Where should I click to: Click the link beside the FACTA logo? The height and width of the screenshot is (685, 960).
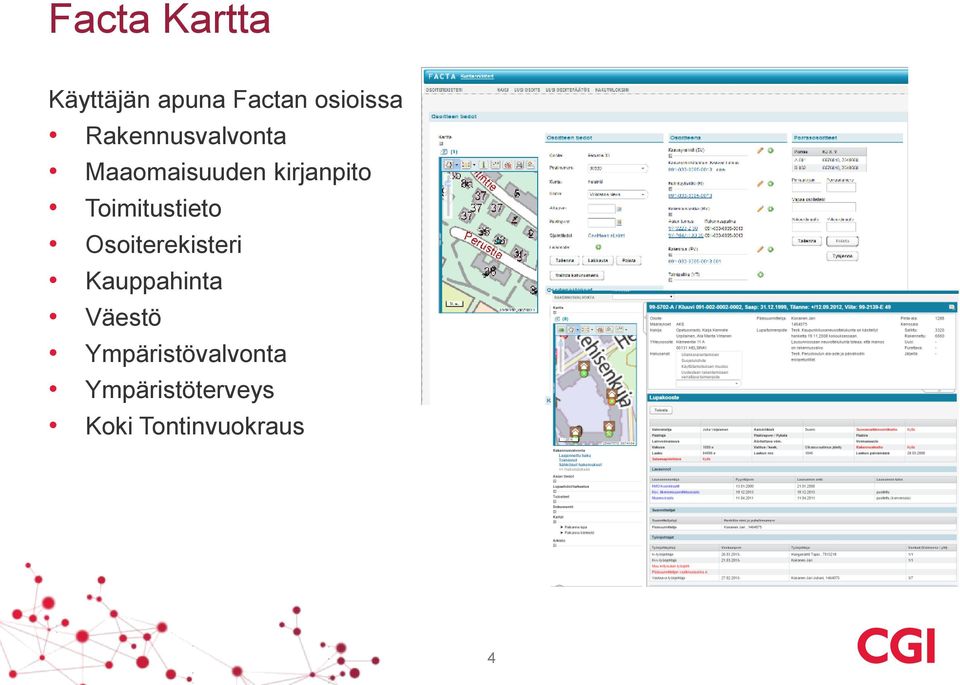(477, 77)
